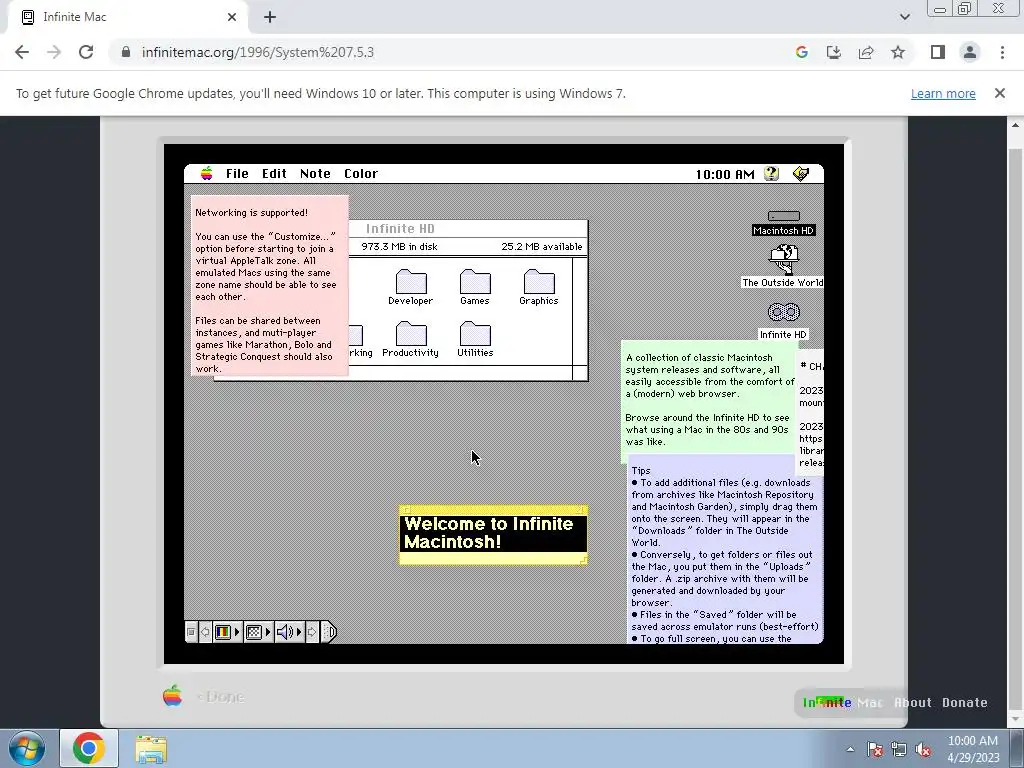
Task: Open the Chrome profile avatar
Action: click(x=970, y=52)
